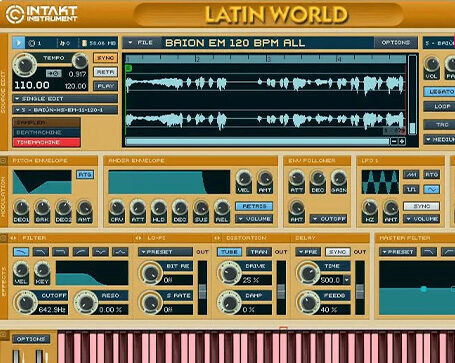
Task: Toggle the tempo SYNC button
Action: [105, 58]
